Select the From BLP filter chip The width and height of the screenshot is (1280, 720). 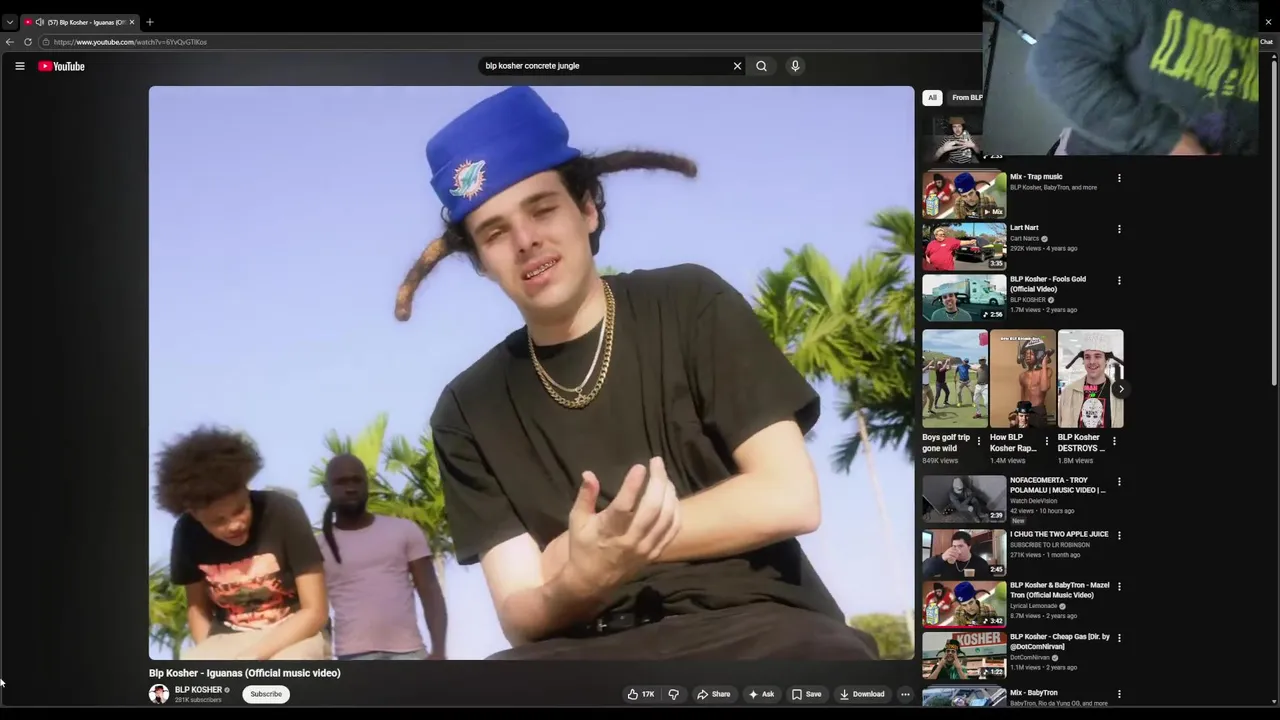[966, 97]
